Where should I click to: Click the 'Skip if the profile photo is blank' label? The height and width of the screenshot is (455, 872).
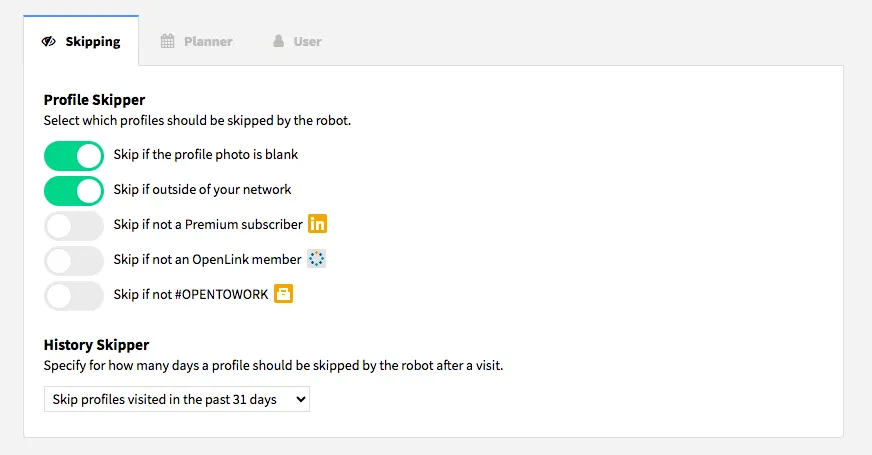206,154
